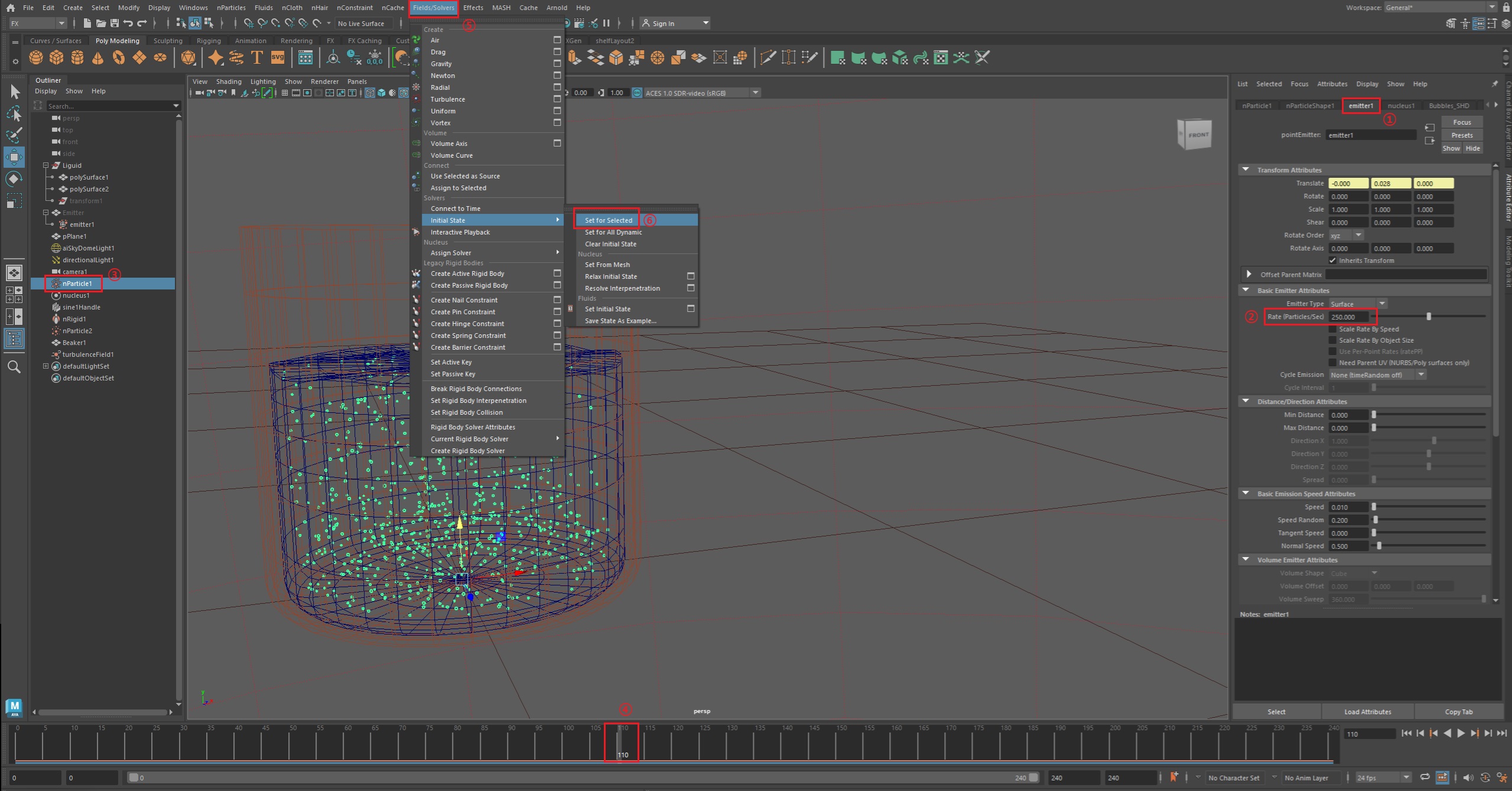Open Cycle Emission dropdown
The height and width of the screenshot is (791, 1512).
[x=1377, y=375]
